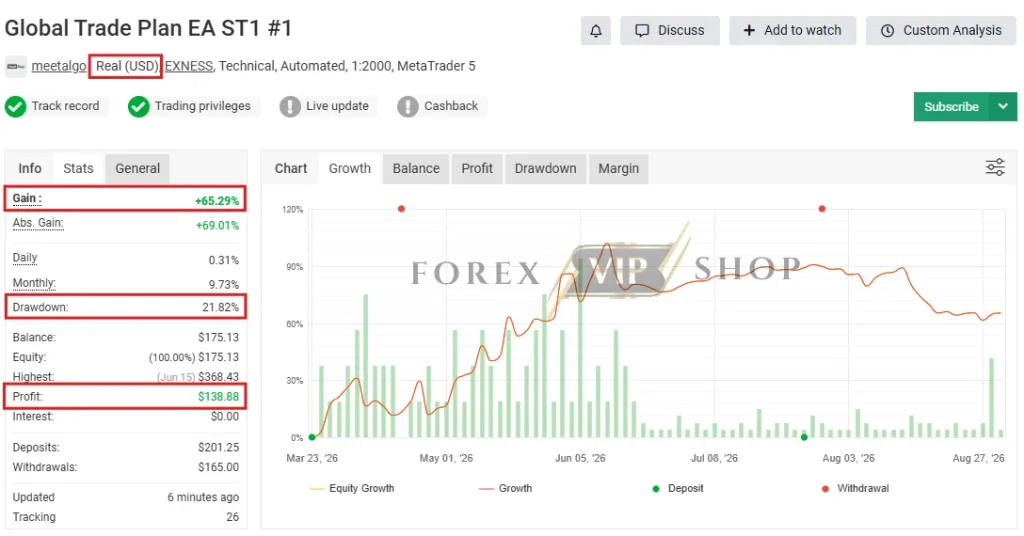Open the chart settings sliders icon
Viewport: 1024px width, 536px height.
[995, 168]
